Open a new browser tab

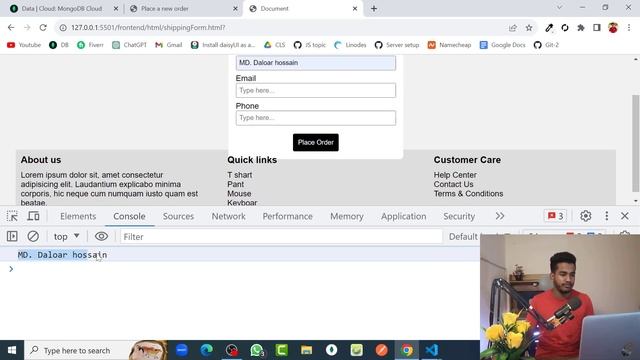(x=374, y=8)
